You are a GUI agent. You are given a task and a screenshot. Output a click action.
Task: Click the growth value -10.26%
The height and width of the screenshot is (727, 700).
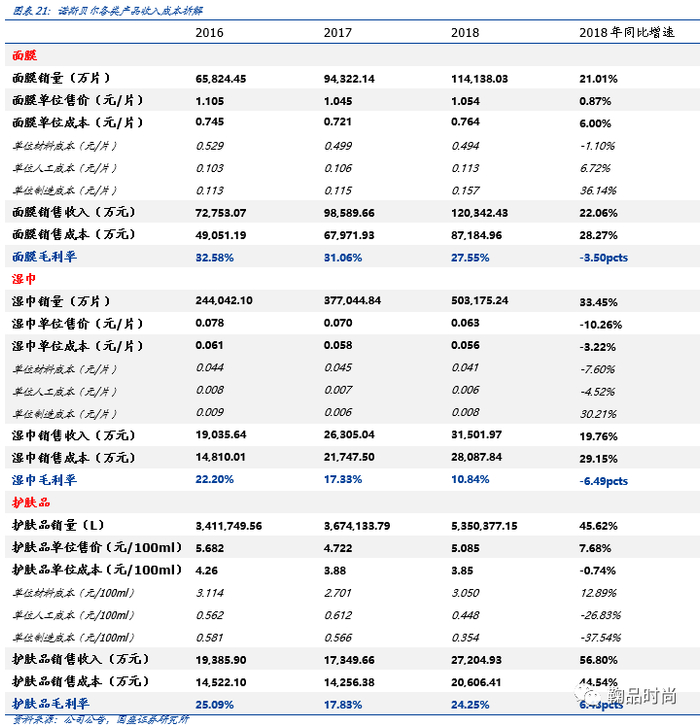click(x=600, y=325)
